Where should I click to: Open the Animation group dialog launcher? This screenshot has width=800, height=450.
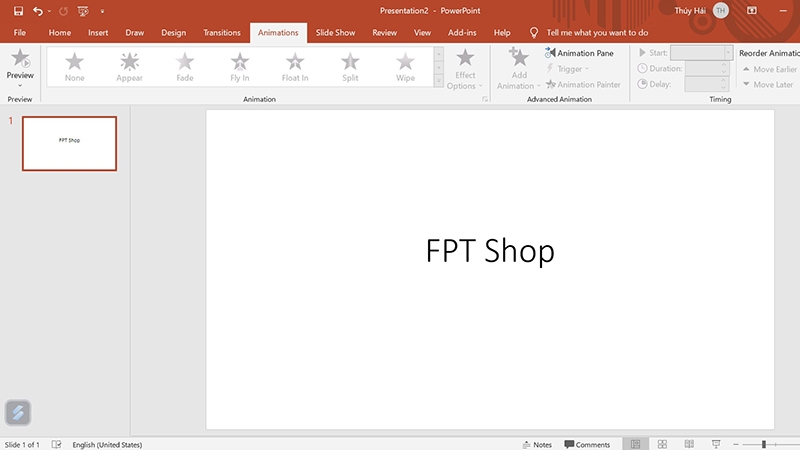tap(485, 99)
